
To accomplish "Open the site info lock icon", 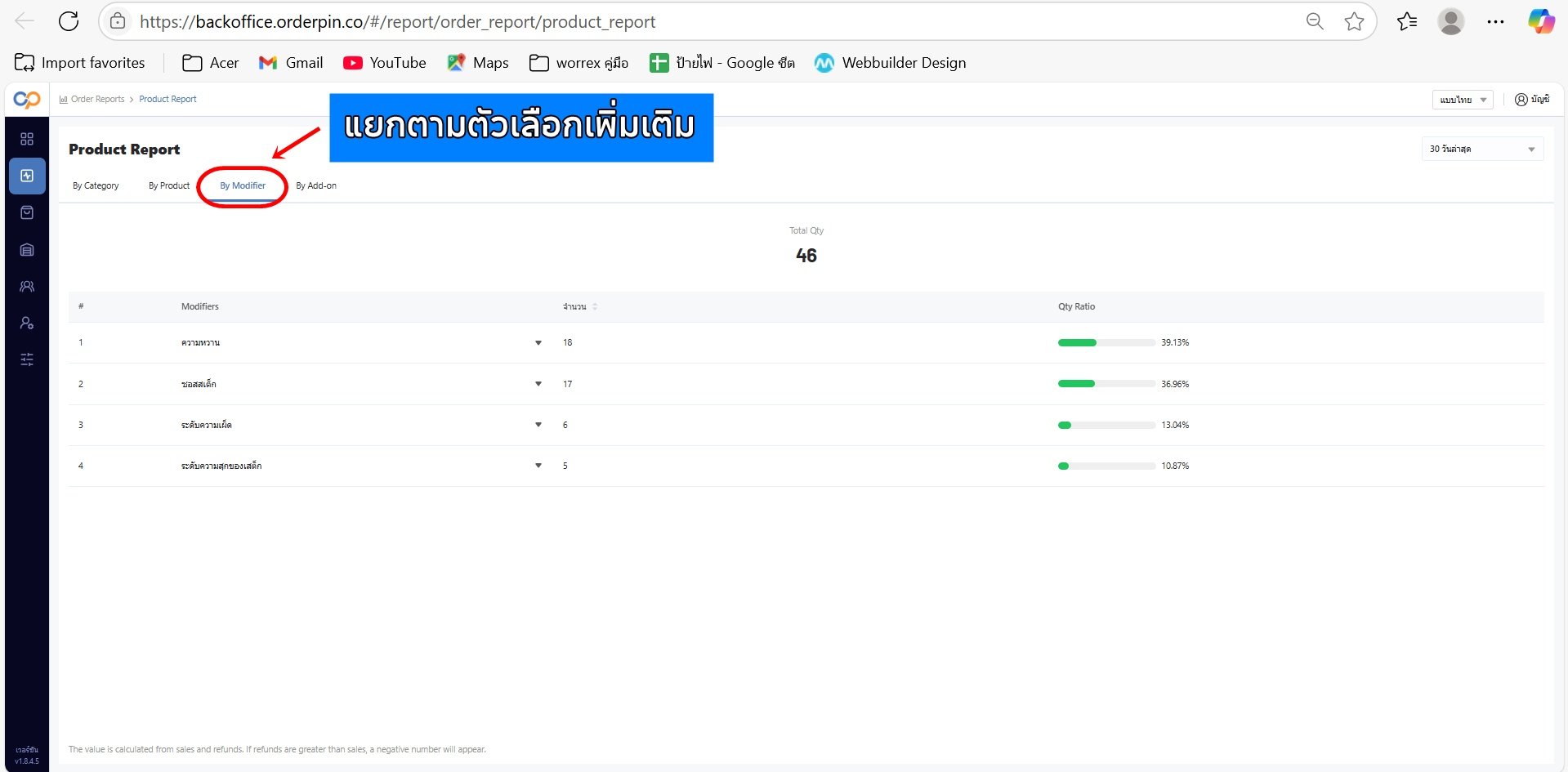I will (x=118, y=21).
